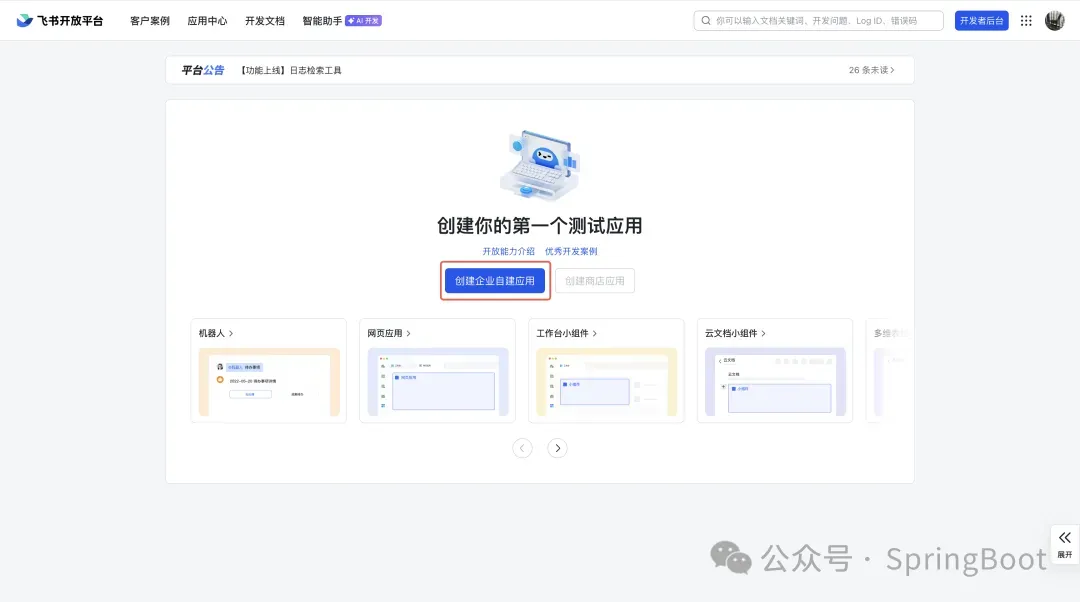Screen dimensions: 1080x602
Task: Expand the 机器人 category
Action: coord(216,333)
